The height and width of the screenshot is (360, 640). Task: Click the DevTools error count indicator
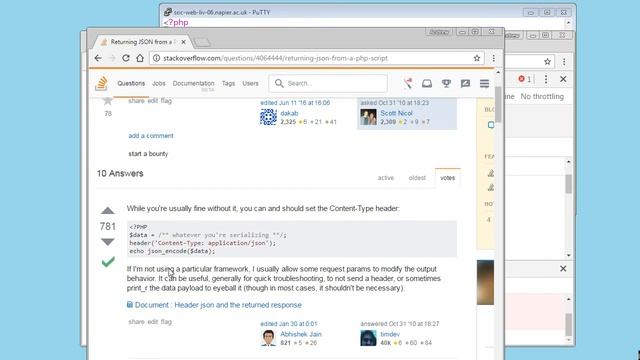pyautogui.click(x=524, y=79)
